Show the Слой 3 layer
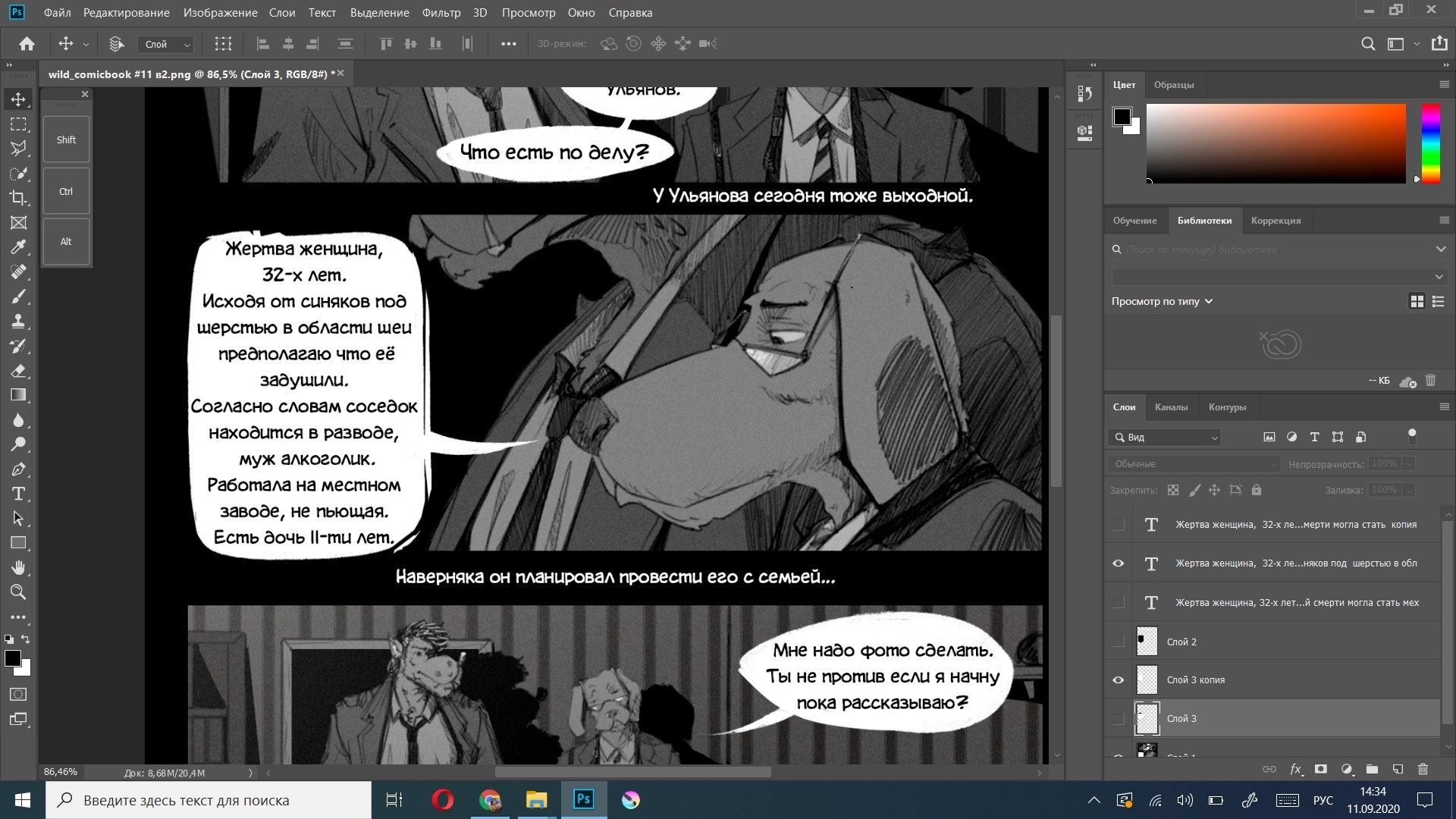 click(1118, 719)
